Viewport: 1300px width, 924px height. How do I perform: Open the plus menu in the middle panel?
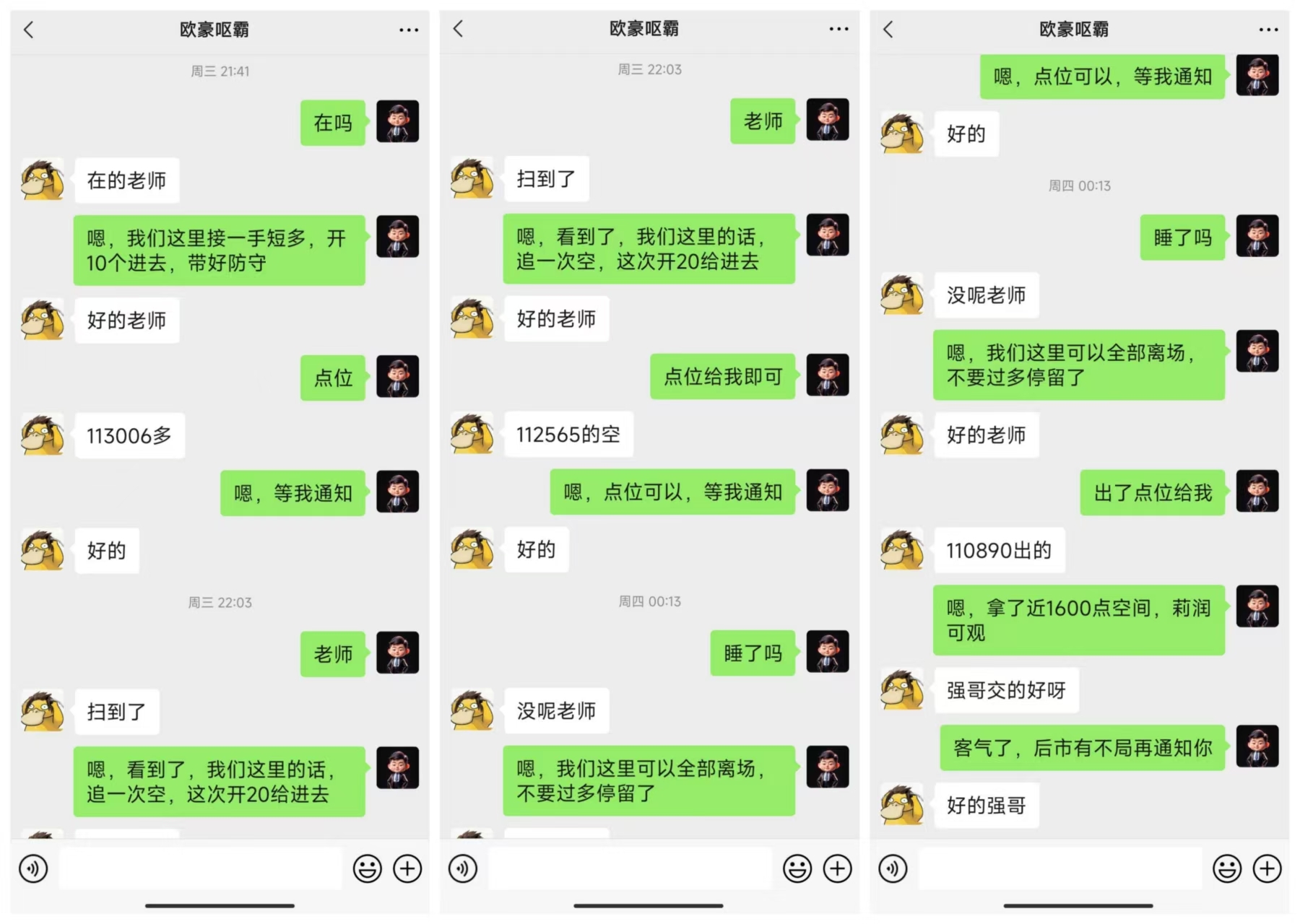(837, 868)
